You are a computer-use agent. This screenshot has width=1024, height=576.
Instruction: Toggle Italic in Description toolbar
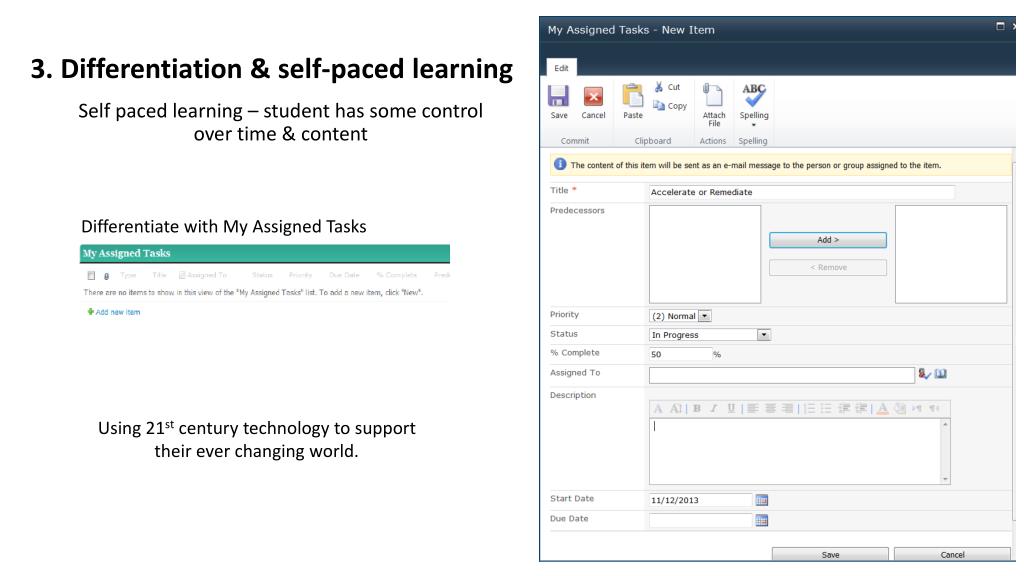[714, 409]
